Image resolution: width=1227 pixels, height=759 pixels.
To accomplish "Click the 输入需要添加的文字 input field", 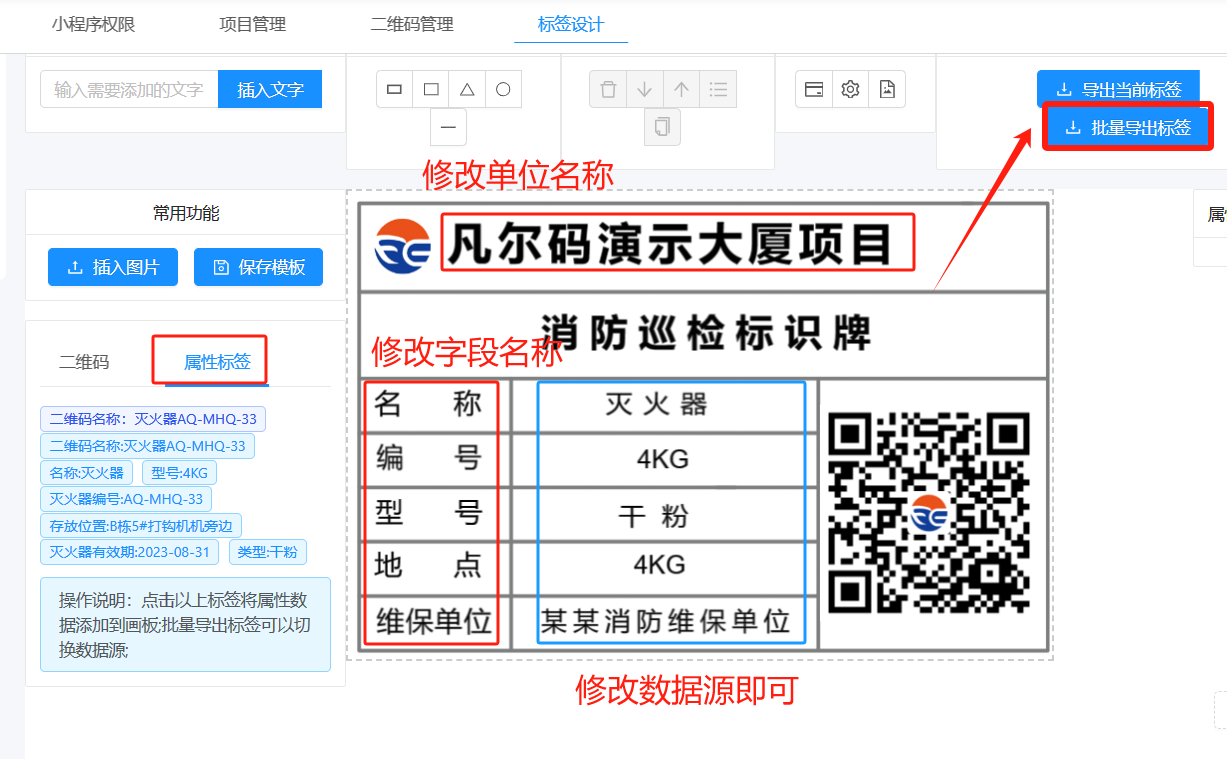I will click(x=128, y=89).
